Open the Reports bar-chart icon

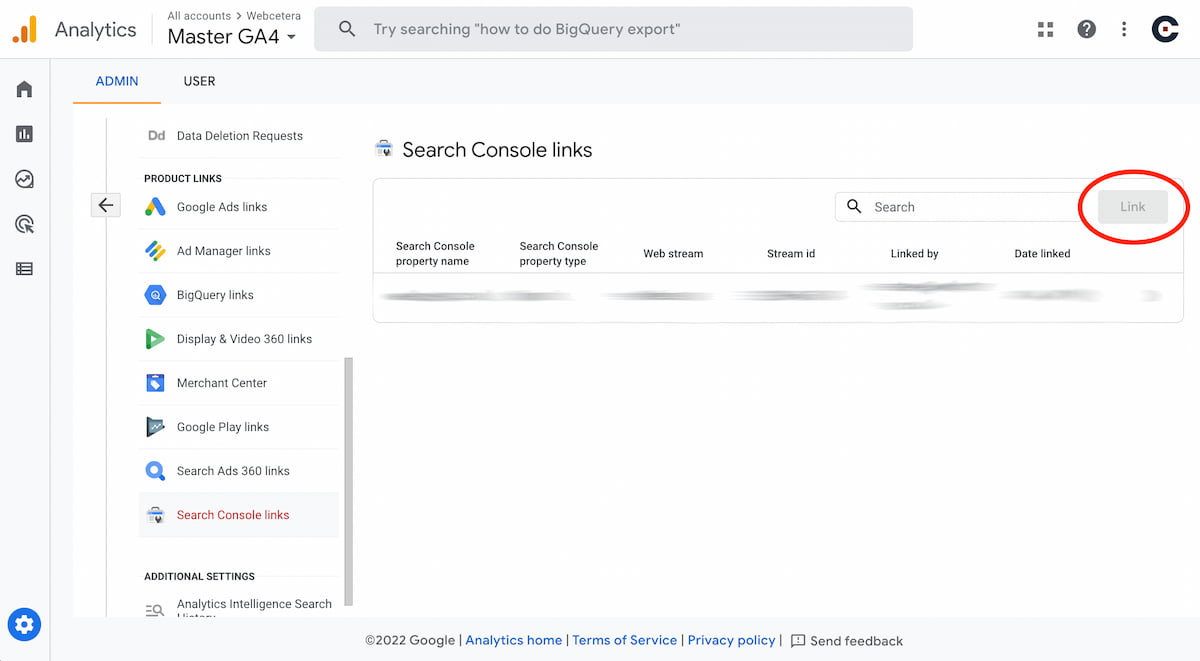pyautogui.click(x=24, y=134)
